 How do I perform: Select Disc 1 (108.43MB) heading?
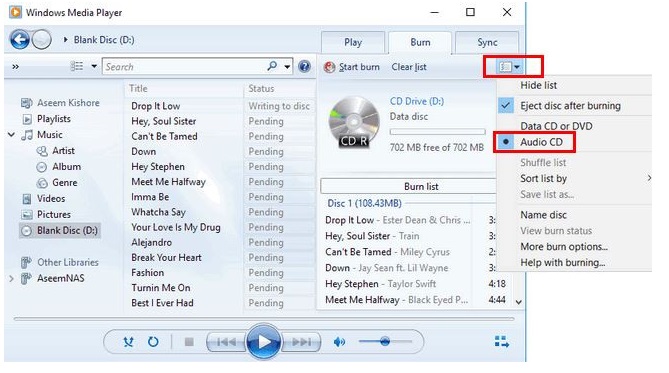[364, 203]
